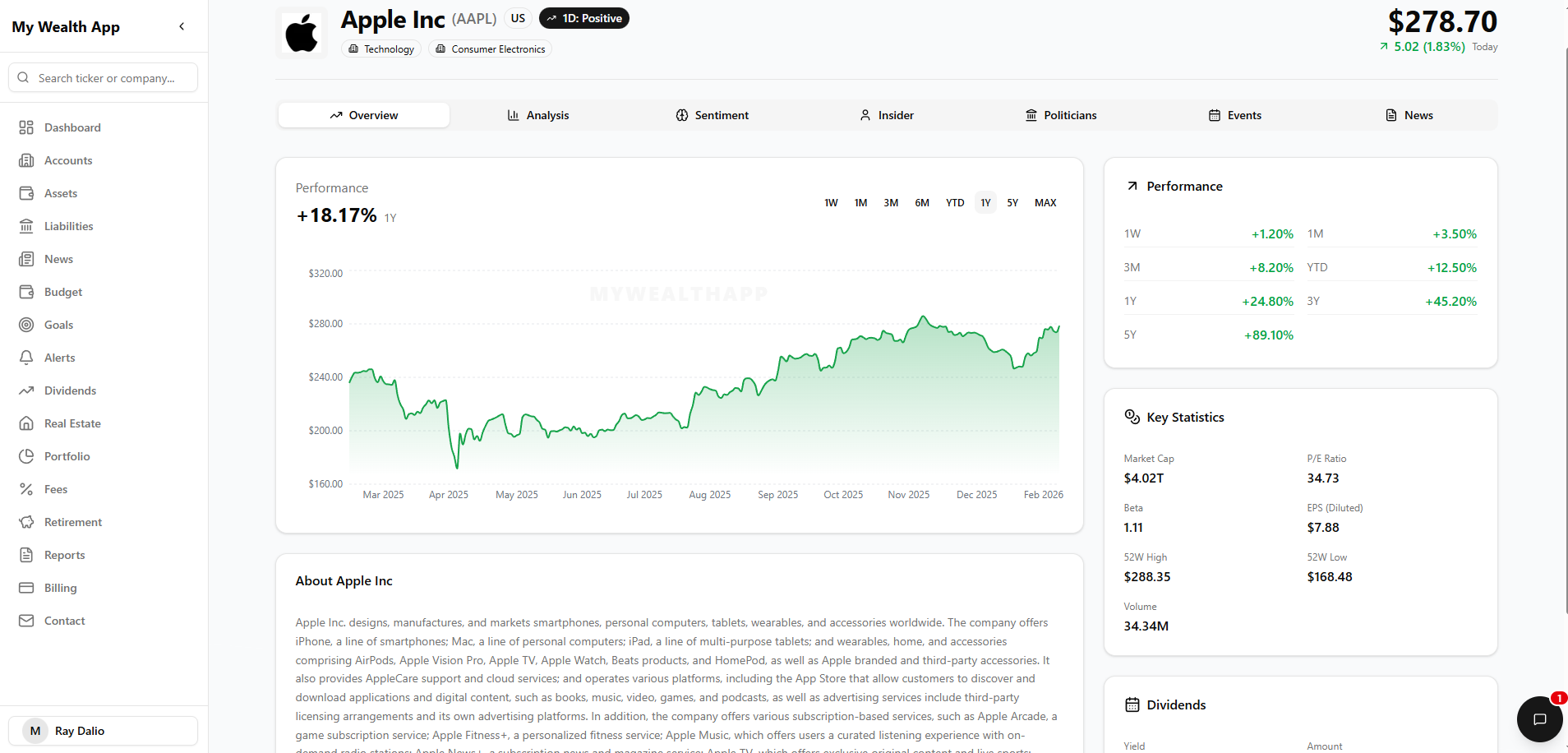Select the 1Y chart range
This screenshot has height=753, width=1568.
pos(985,202)
